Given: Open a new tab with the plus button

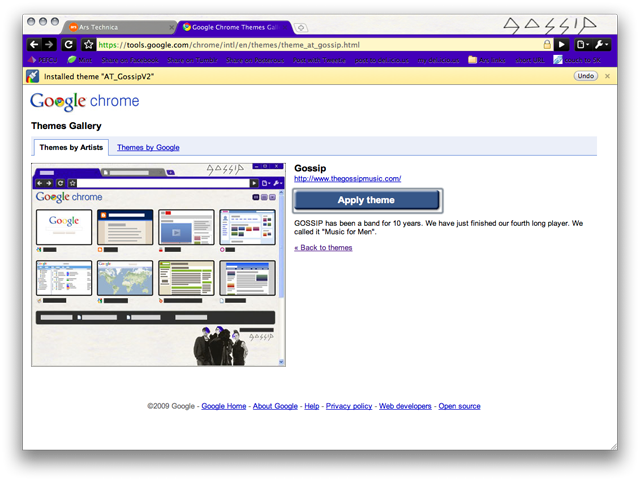Looking at the screenshot, I should click(x=301, y=27).
